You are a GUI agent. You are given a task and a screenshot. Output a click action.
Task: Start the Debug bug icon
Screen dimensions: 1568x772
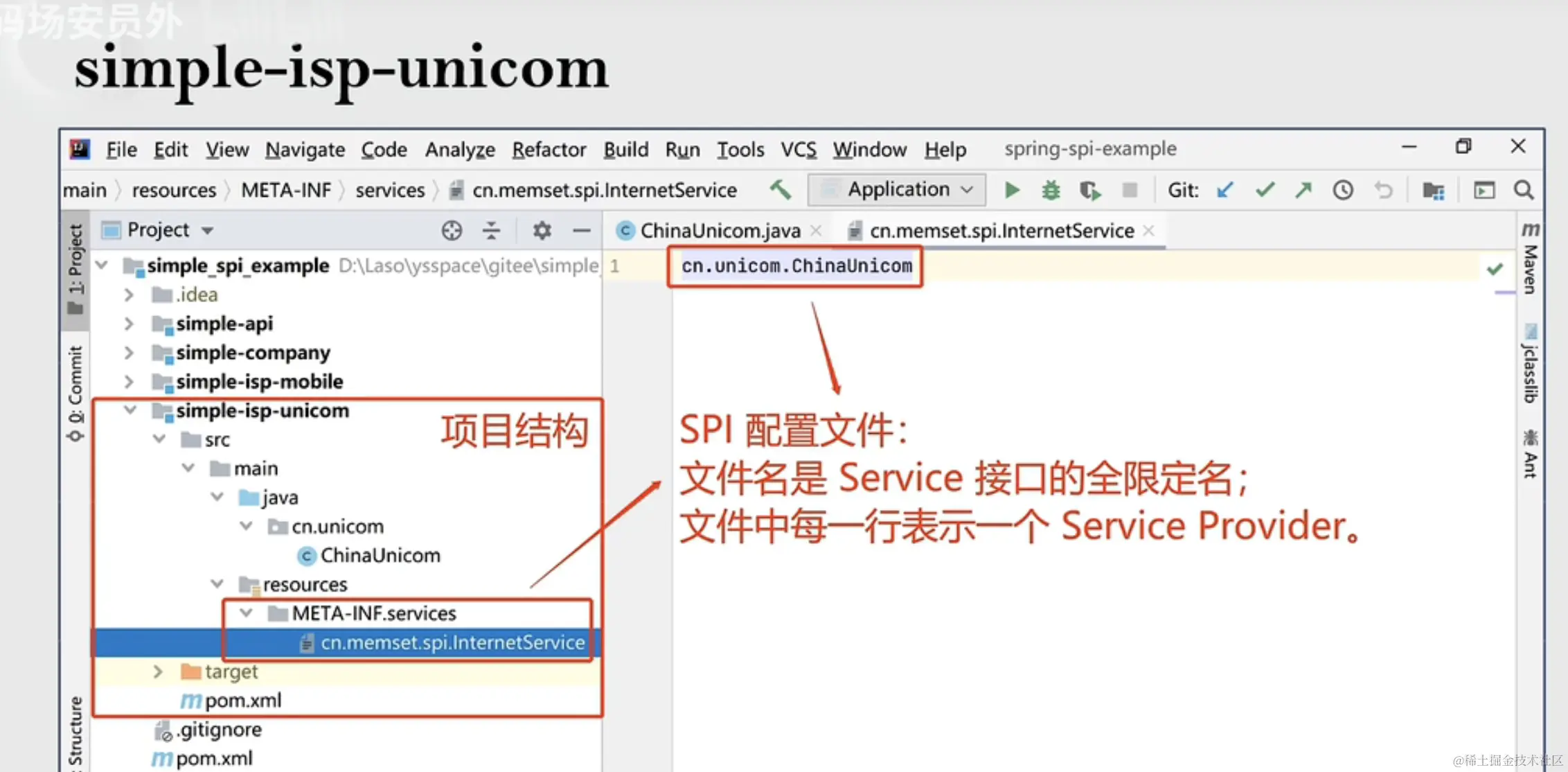[x=1051, y=190]
